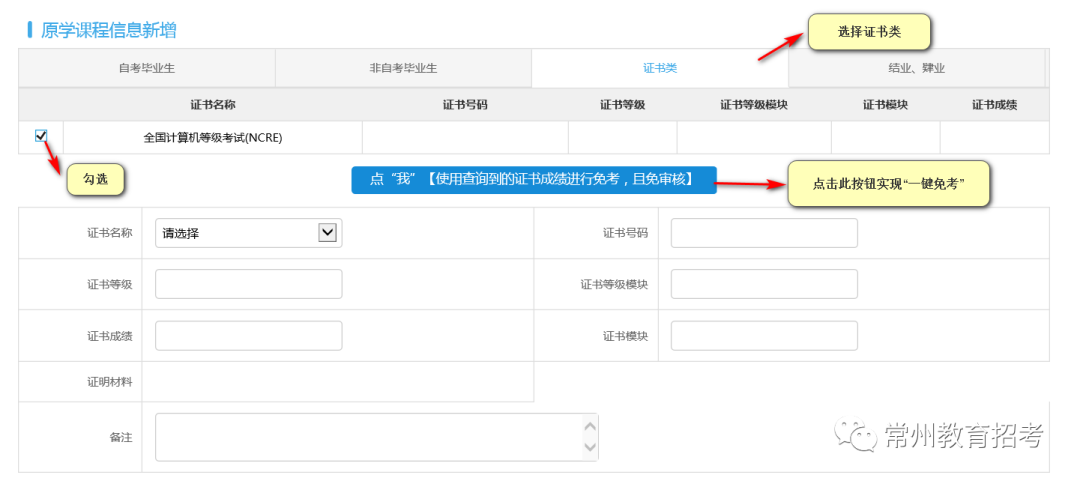Select the 证书类 tab
The image size is (1080, 484).
point(660,68)
